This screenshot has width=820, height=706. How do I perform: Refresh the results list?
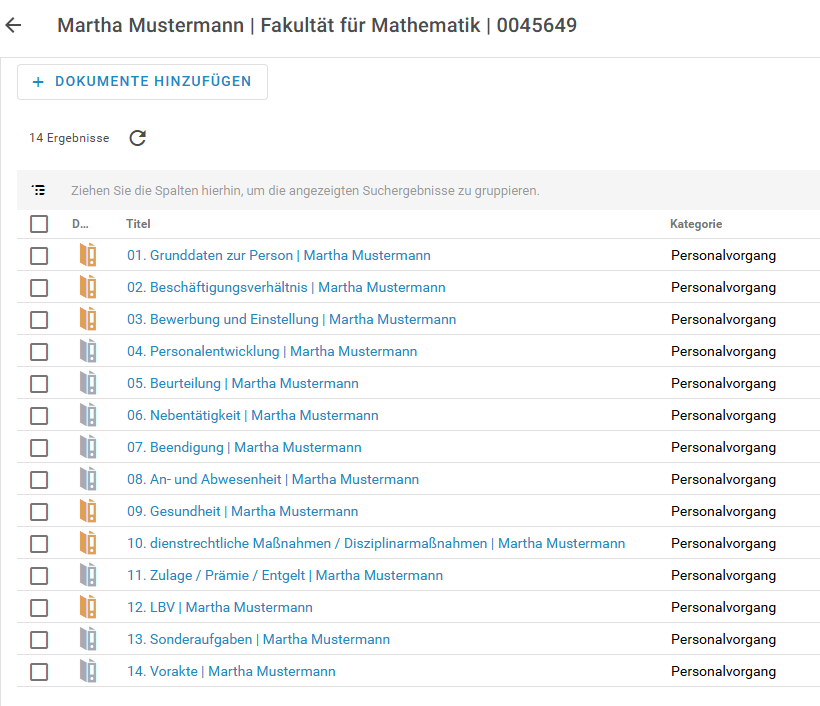[x=137, y=138]
